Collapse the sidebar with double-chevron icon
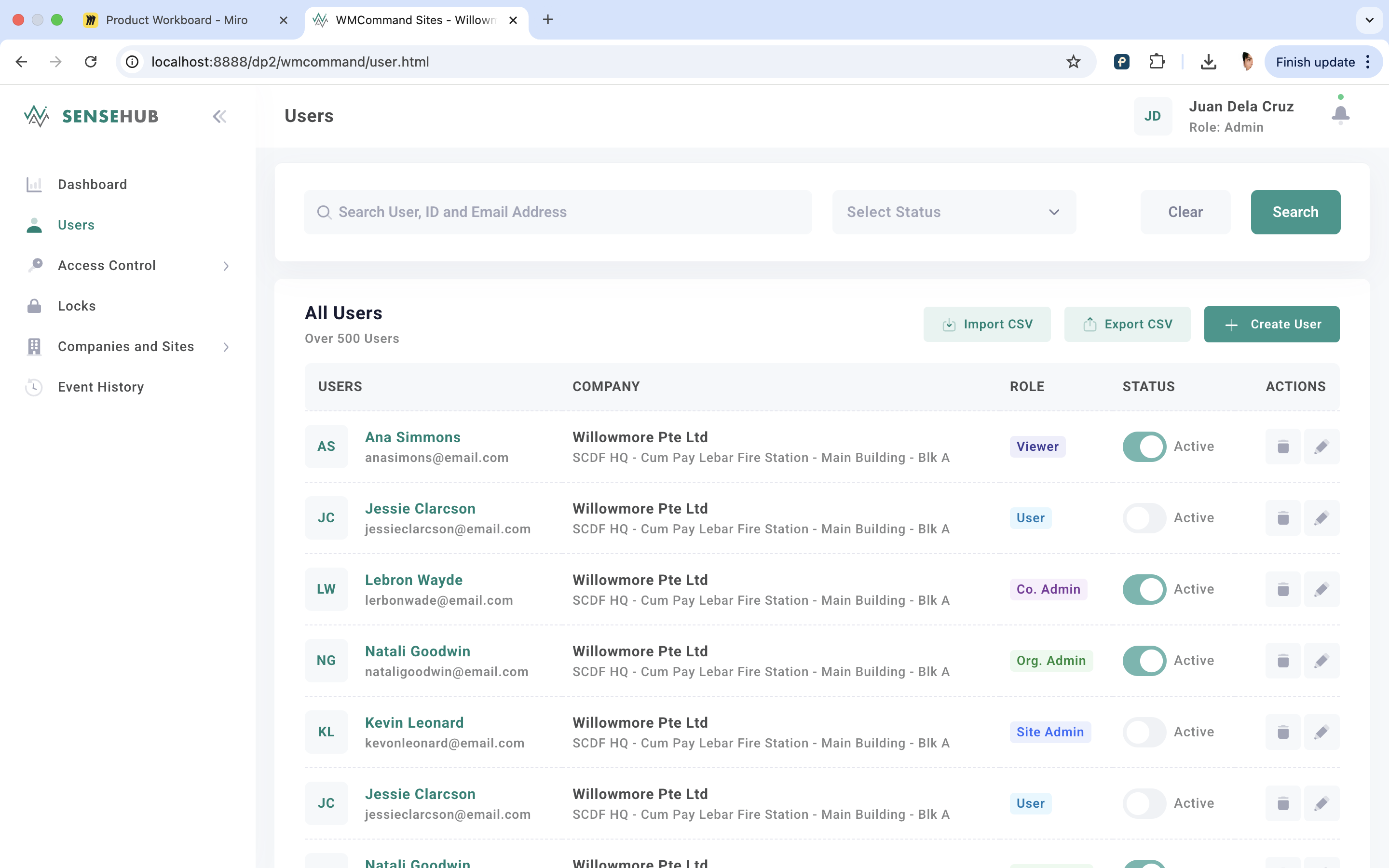The image size is (1389, 868). pyautogui.click(x=219, y=117)
